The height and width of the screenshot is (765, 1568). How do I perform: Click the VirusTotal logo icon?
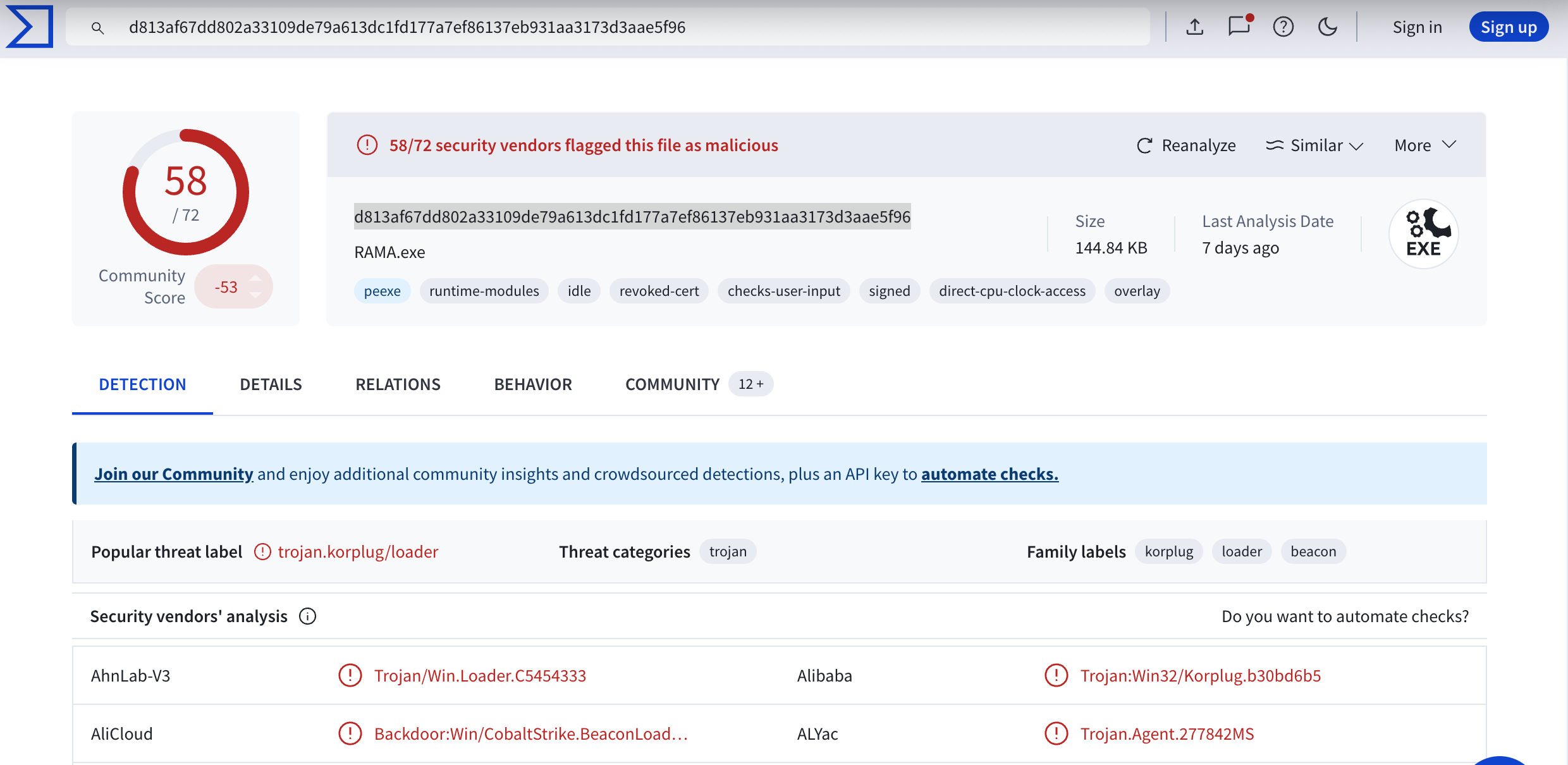click(x=29, y=27)
